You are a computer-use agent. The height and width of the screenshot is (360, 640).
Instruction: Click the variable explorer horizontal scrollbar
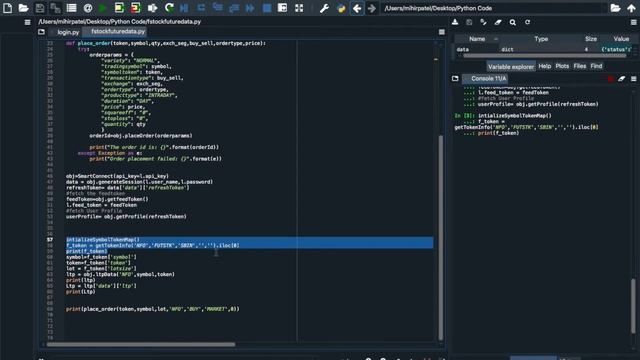[x=544, y=56]
